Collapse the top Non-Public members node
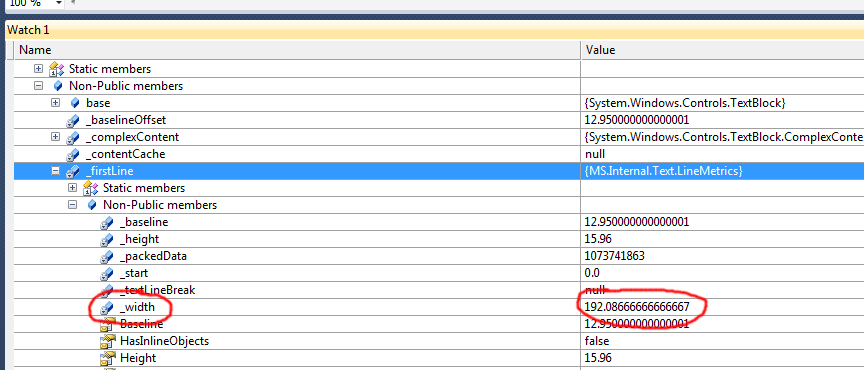 pyautogui.click(x=38, y=86)
